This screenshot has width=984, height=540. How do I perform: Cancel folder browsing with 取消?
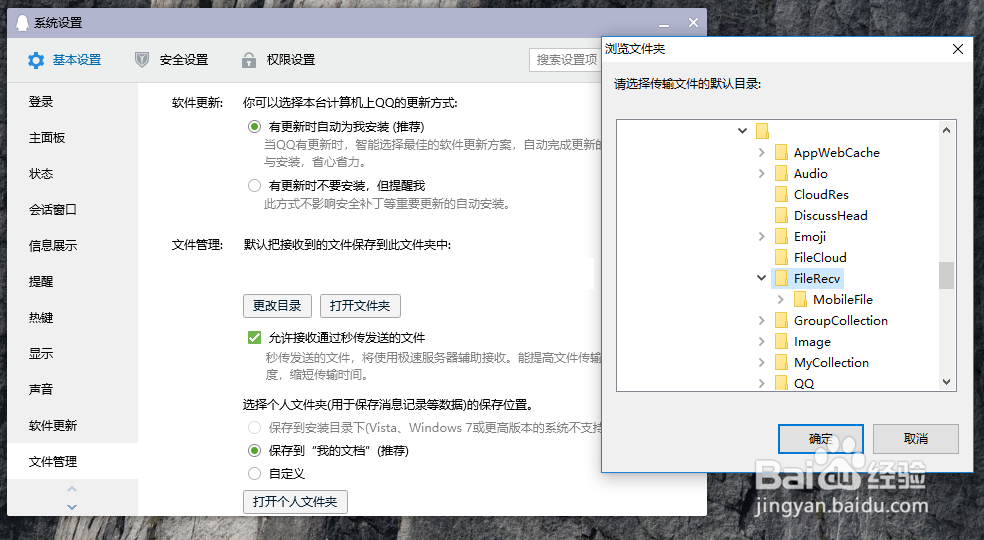pos(916,439)
